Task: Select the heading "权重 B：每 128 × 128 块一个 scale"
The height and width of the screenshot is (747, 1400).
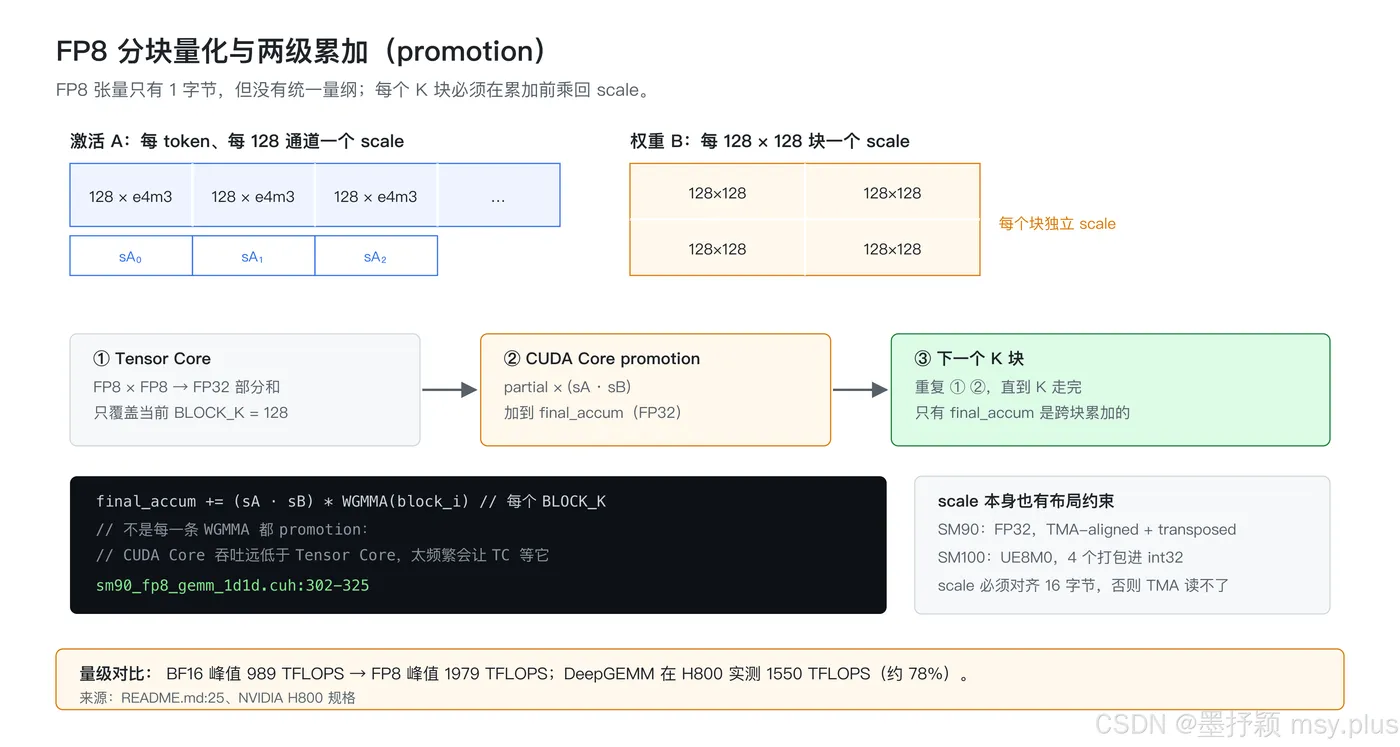Action: tap(770, 141)
